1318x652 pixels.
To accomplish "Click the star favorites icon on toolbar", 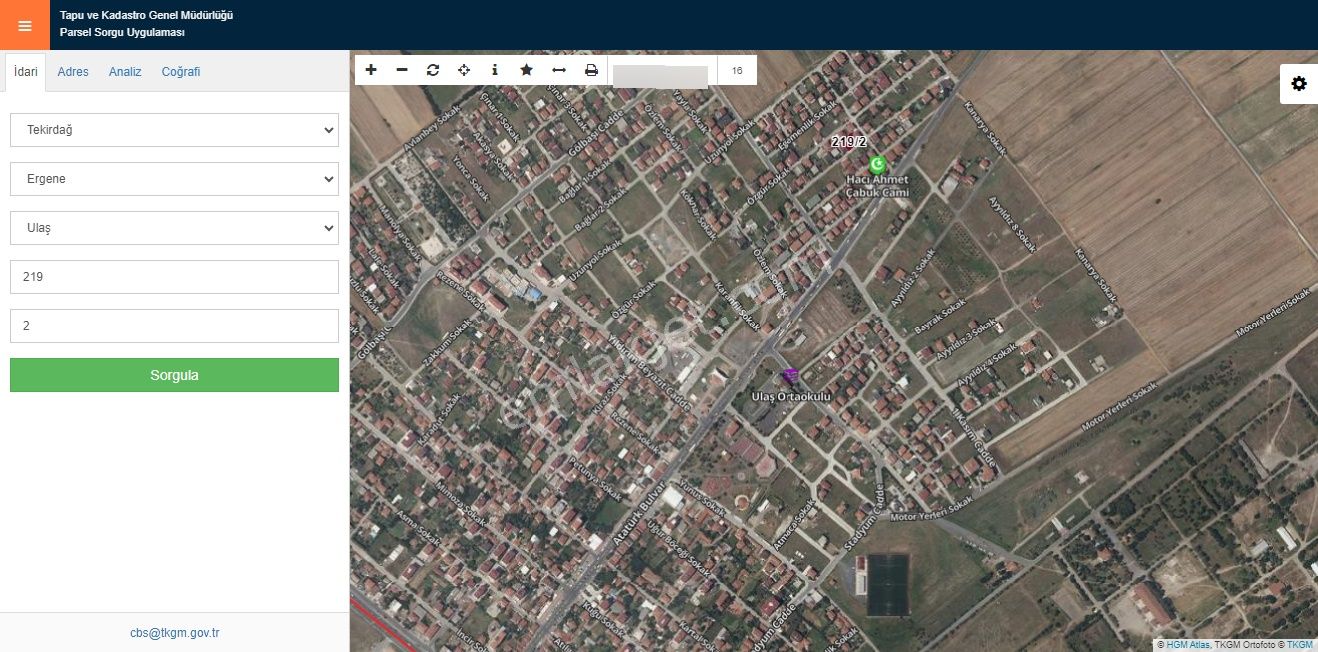I will (x=526, y=69).
